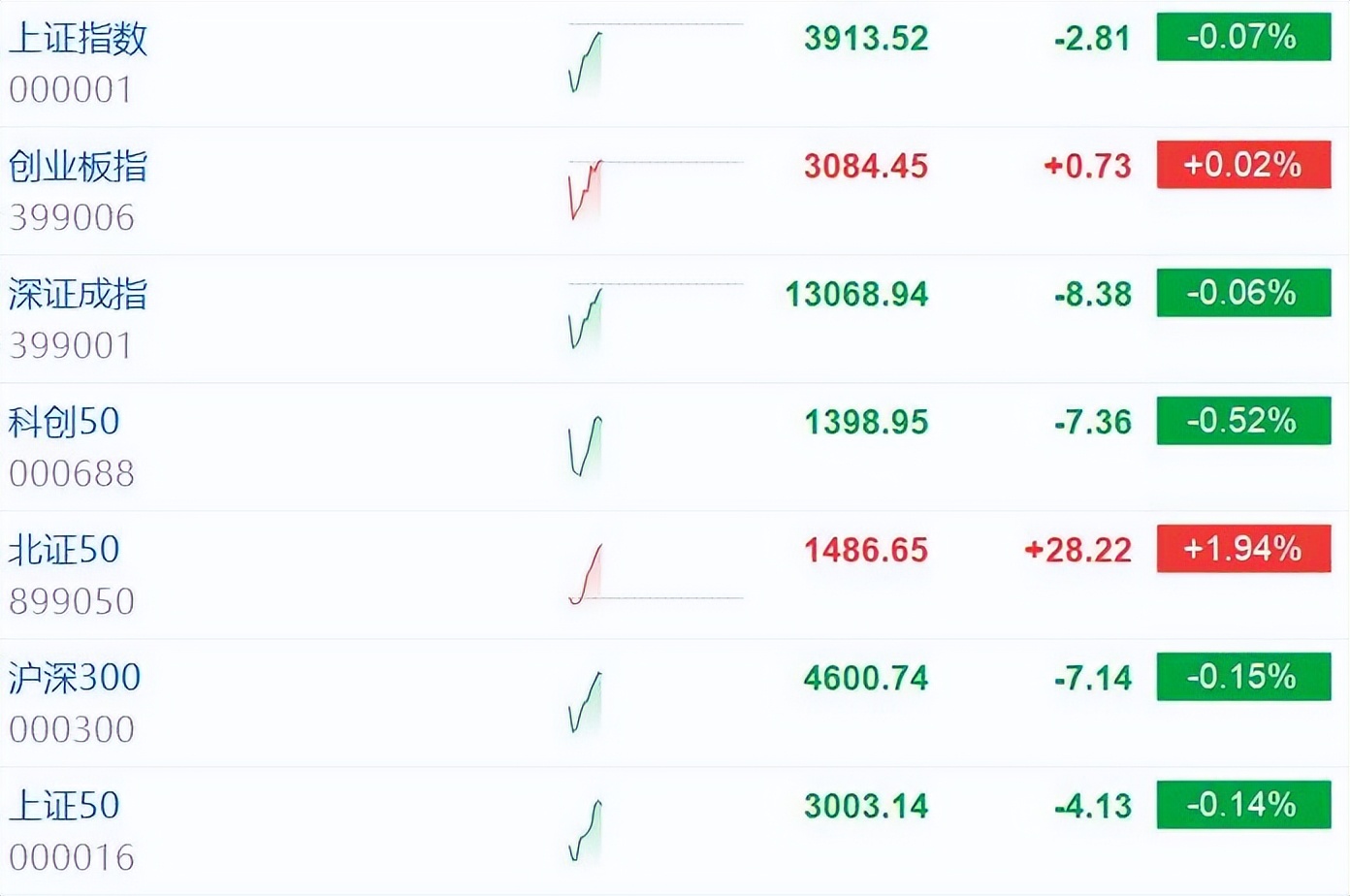
Task: Click the +1.94% change badge
Action: pos(1242,550)
